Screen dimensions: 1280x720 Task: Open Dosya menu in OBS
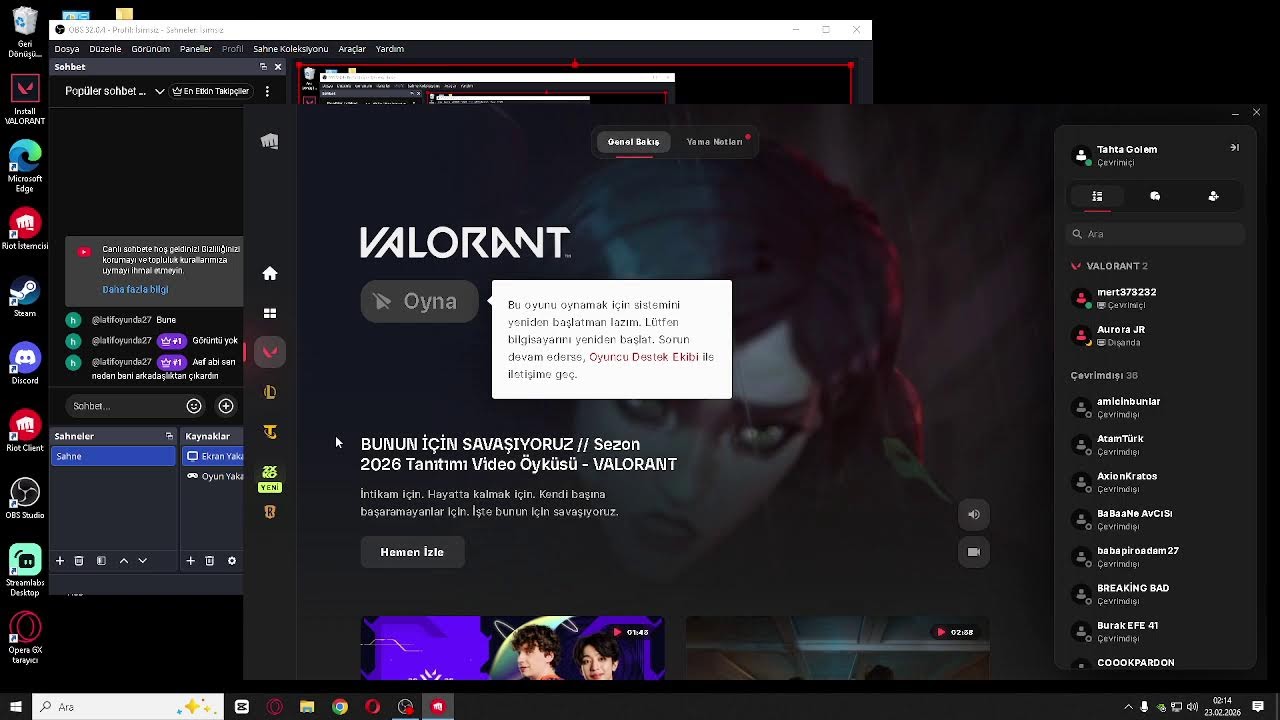[x=67, y=49]
